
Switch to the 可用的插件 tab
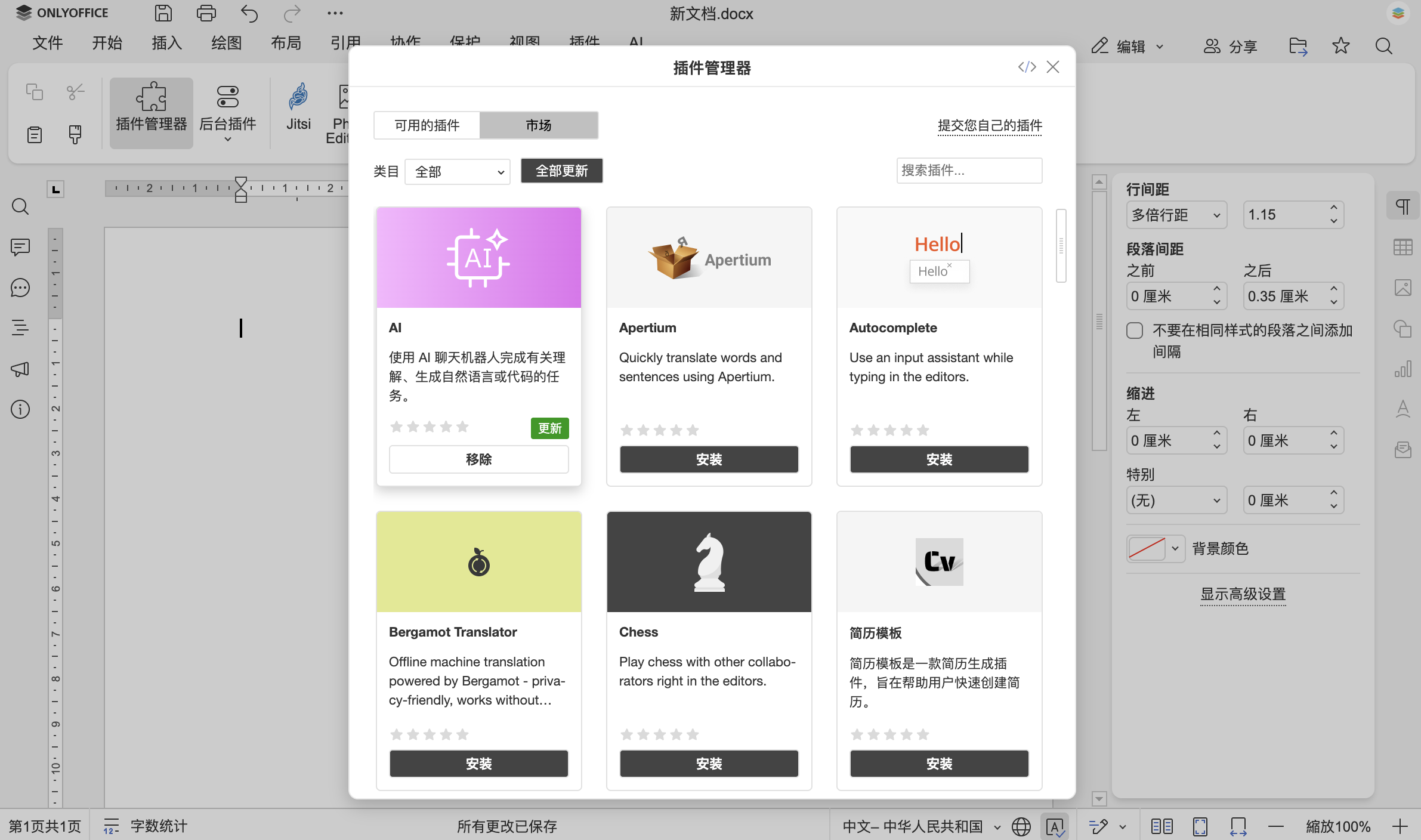tap(426, 125)
